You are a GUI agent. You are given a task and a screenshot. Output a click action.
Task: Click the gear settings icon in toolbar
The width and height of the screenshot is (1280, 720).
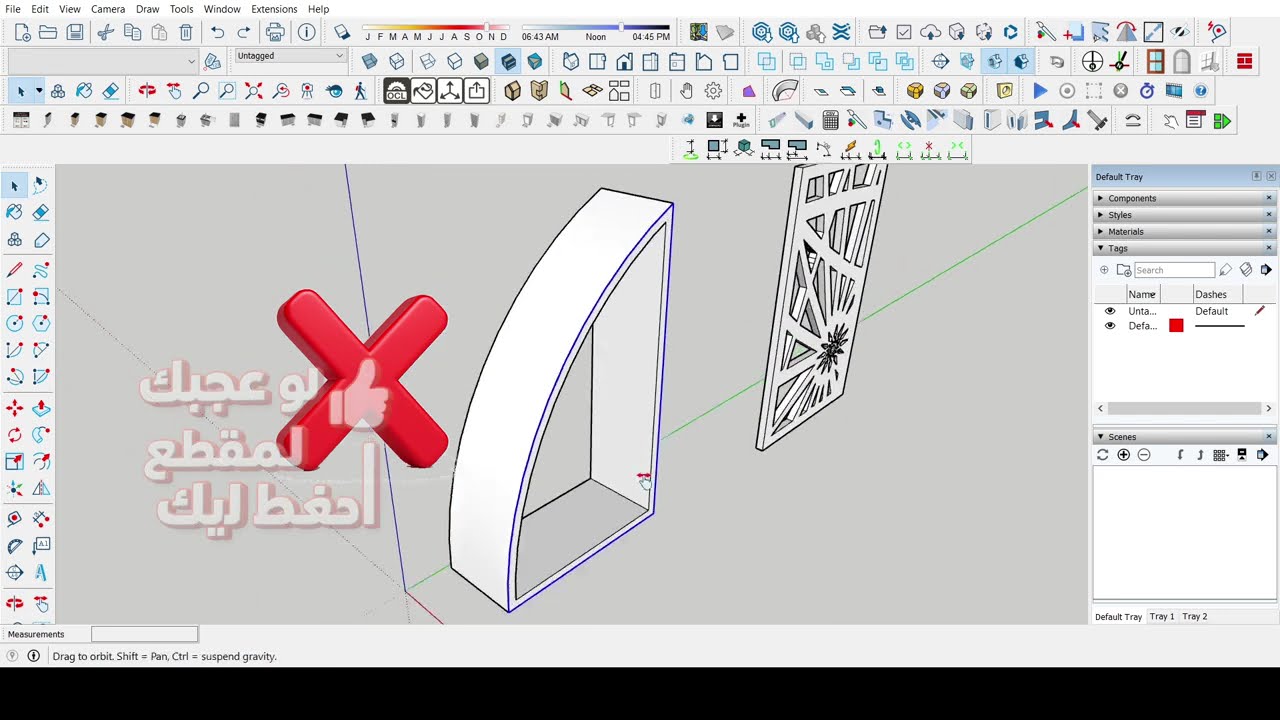point(713,91)
